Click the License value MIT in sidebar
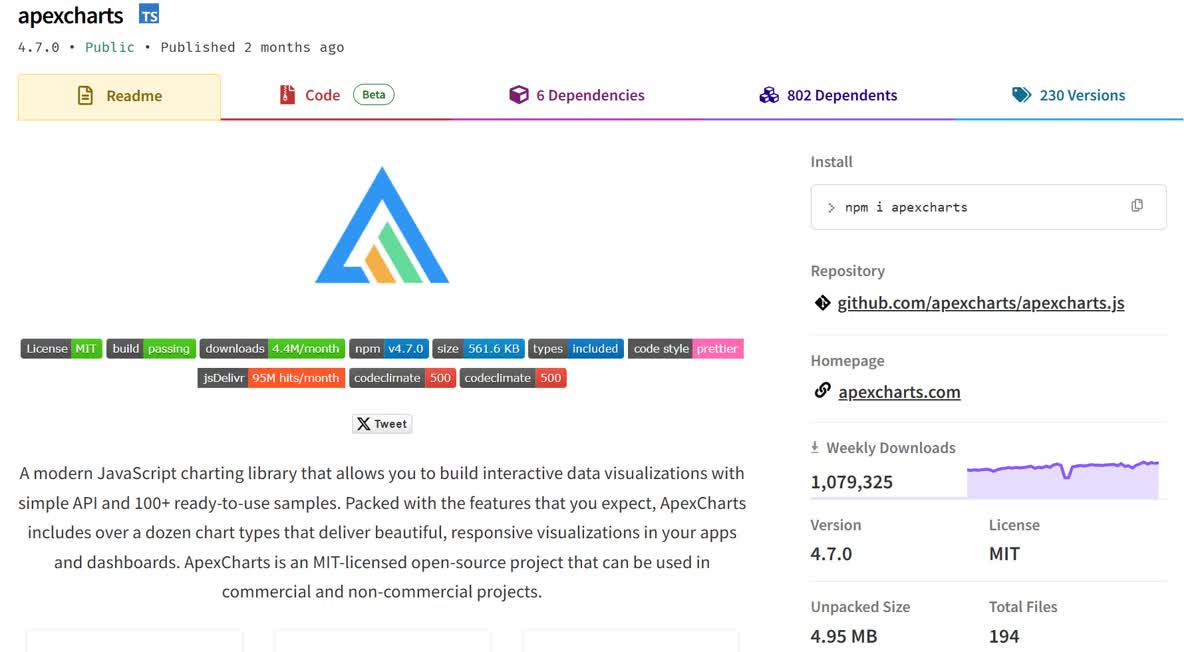Viewport: 1200px width, 652px height. point(1004,554)
